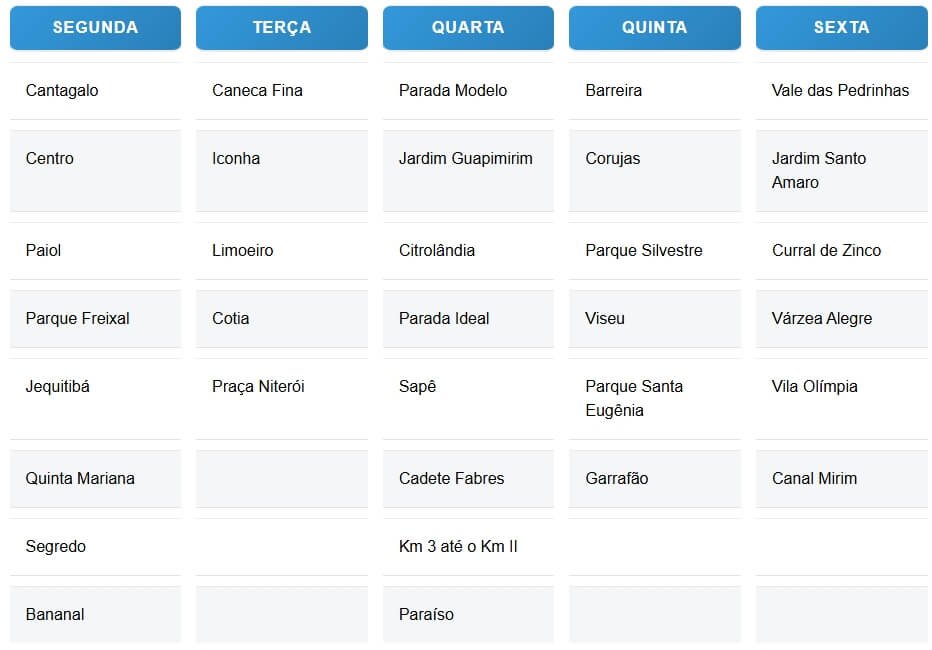Screen dimensions: 932x650
Task: Select the TERÇA header button
Action: 281,28
